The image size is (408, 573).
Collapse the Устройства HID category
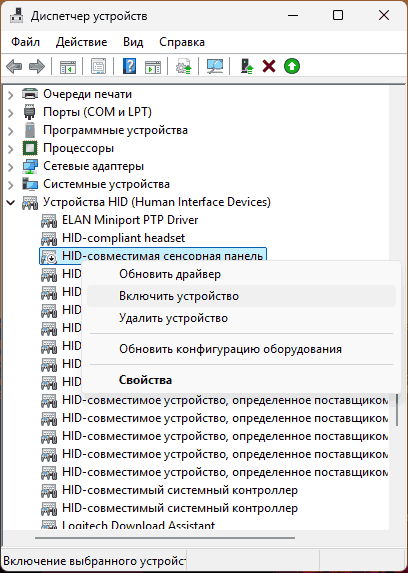point(11,202)
